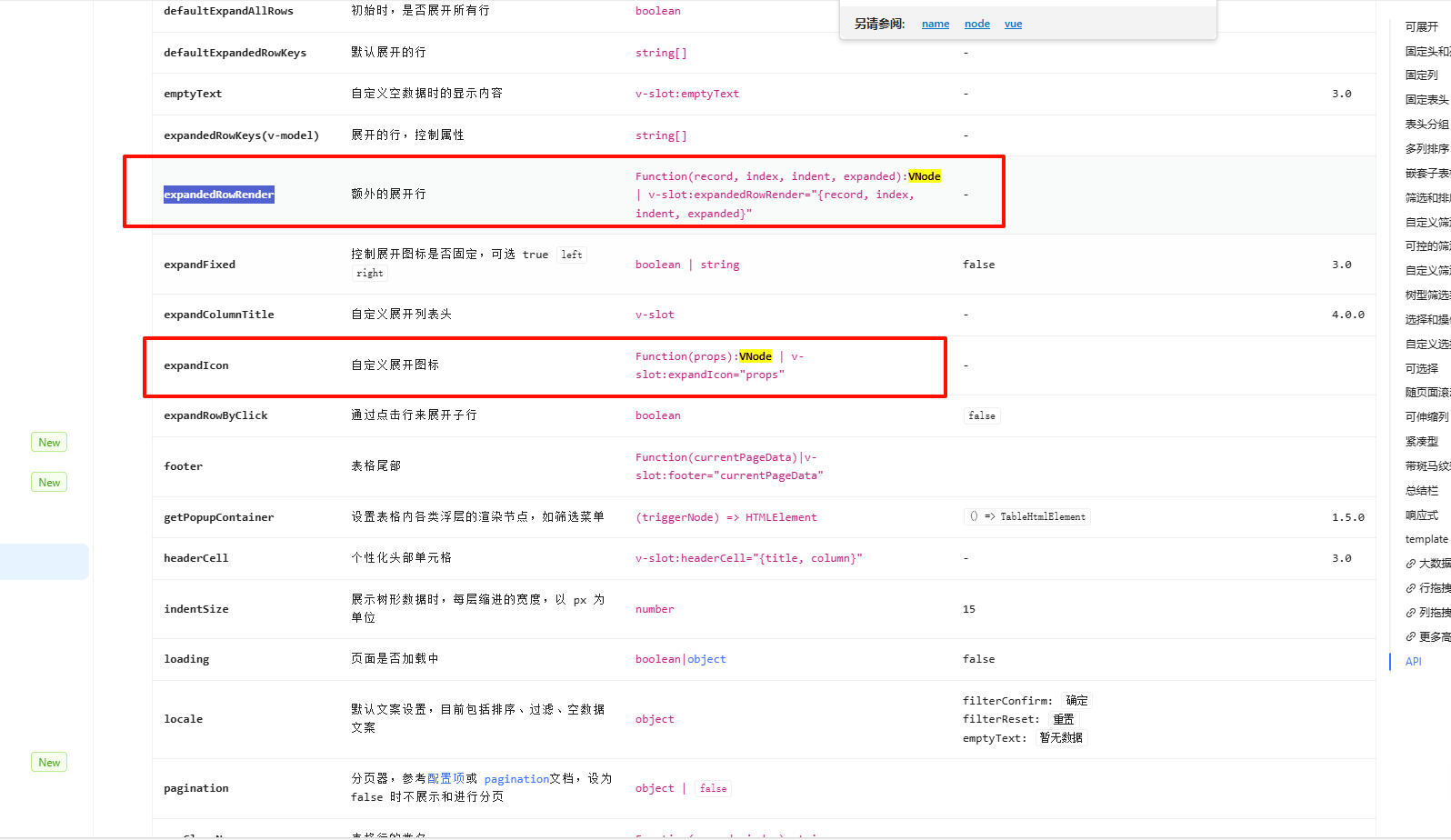The image size is (1451, 840).
Task: Click the 'left' code tag in expandFixed row
Action: click(x=572, y=255)
